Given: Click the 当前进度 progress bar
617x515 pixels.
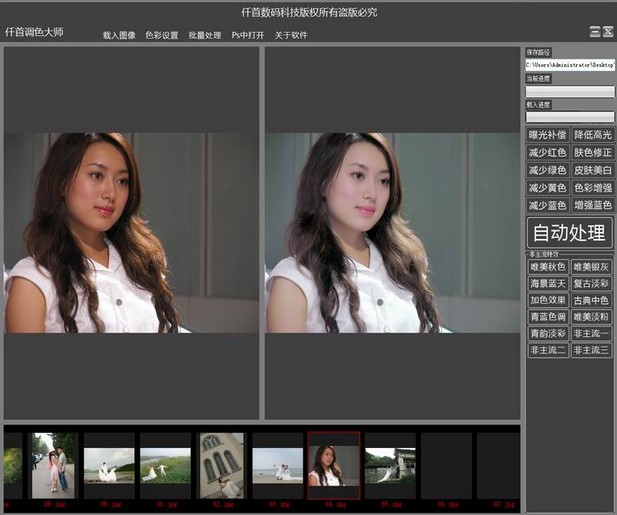Looking at the screenshot, I should (570, 91).
